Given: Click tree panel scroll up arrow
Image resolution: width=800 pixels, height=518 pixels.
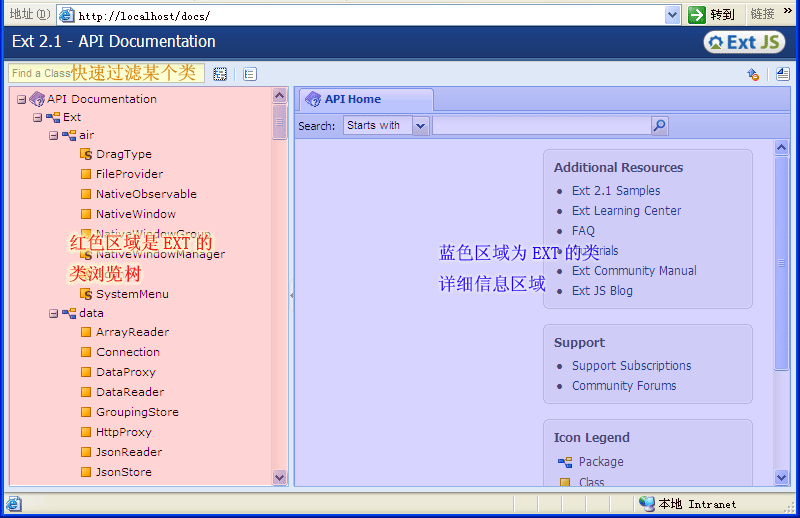Looking at the screenshot, I should coord(279,95).
